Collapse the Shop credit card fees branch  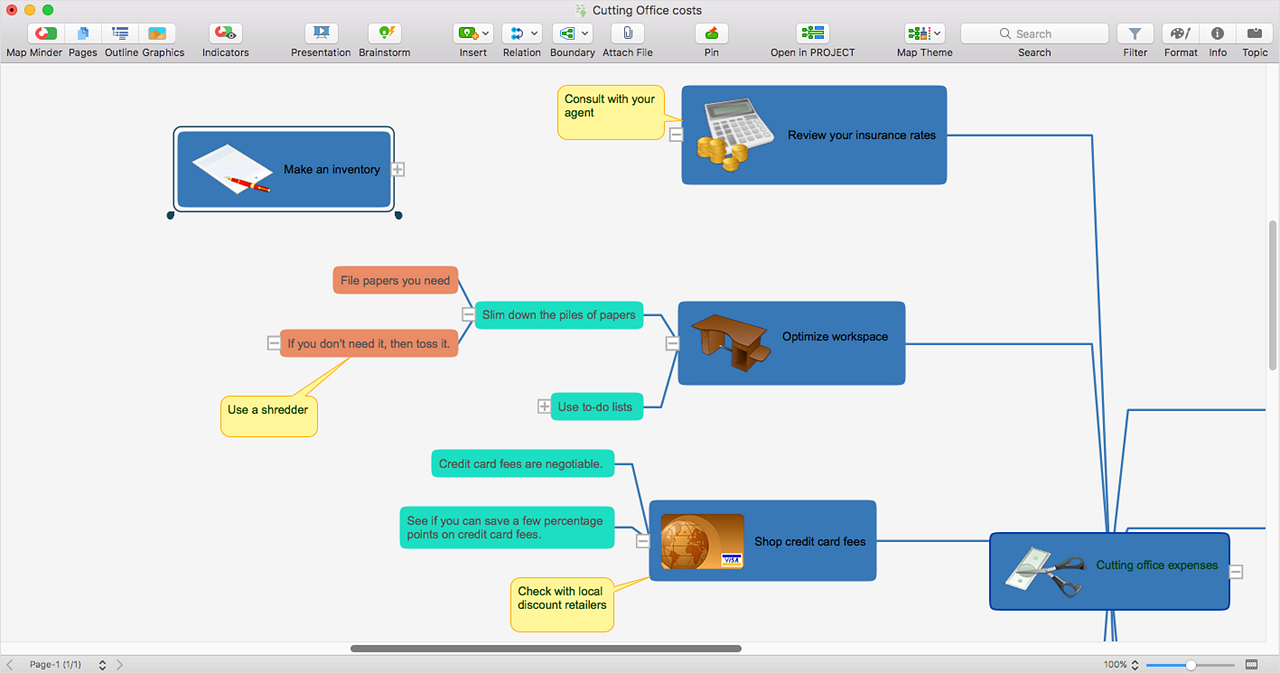(x=643, y=541)
